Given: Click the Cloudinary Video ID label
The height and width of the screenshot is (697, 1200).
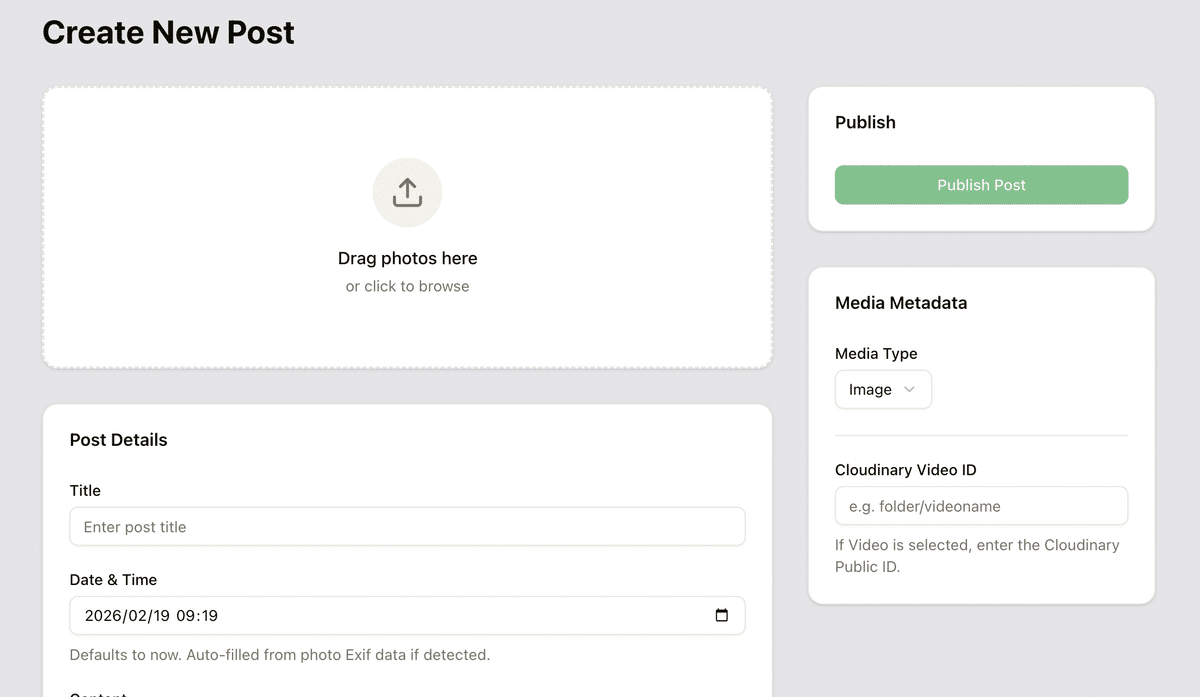Looking at the screenshot, I should [906, 470].
